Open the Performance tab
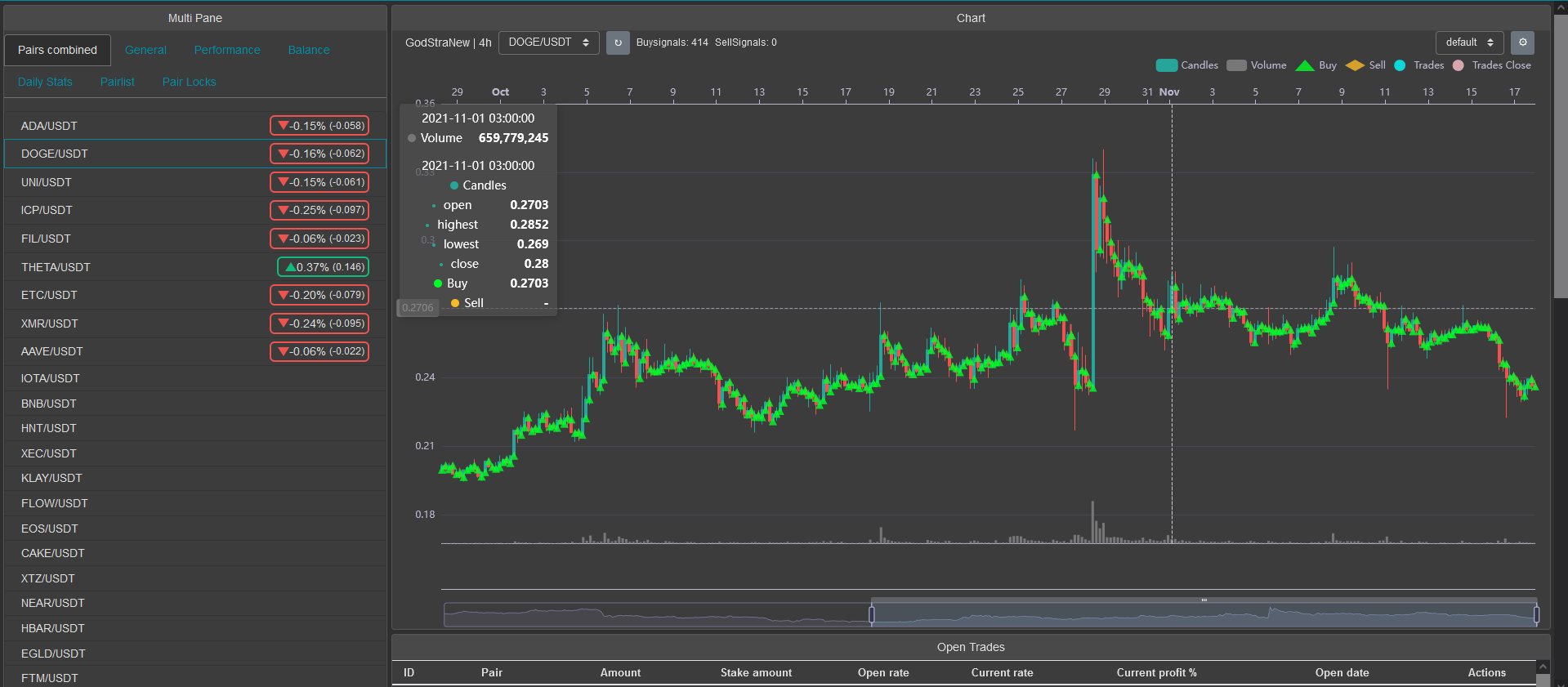 point(227,50)
